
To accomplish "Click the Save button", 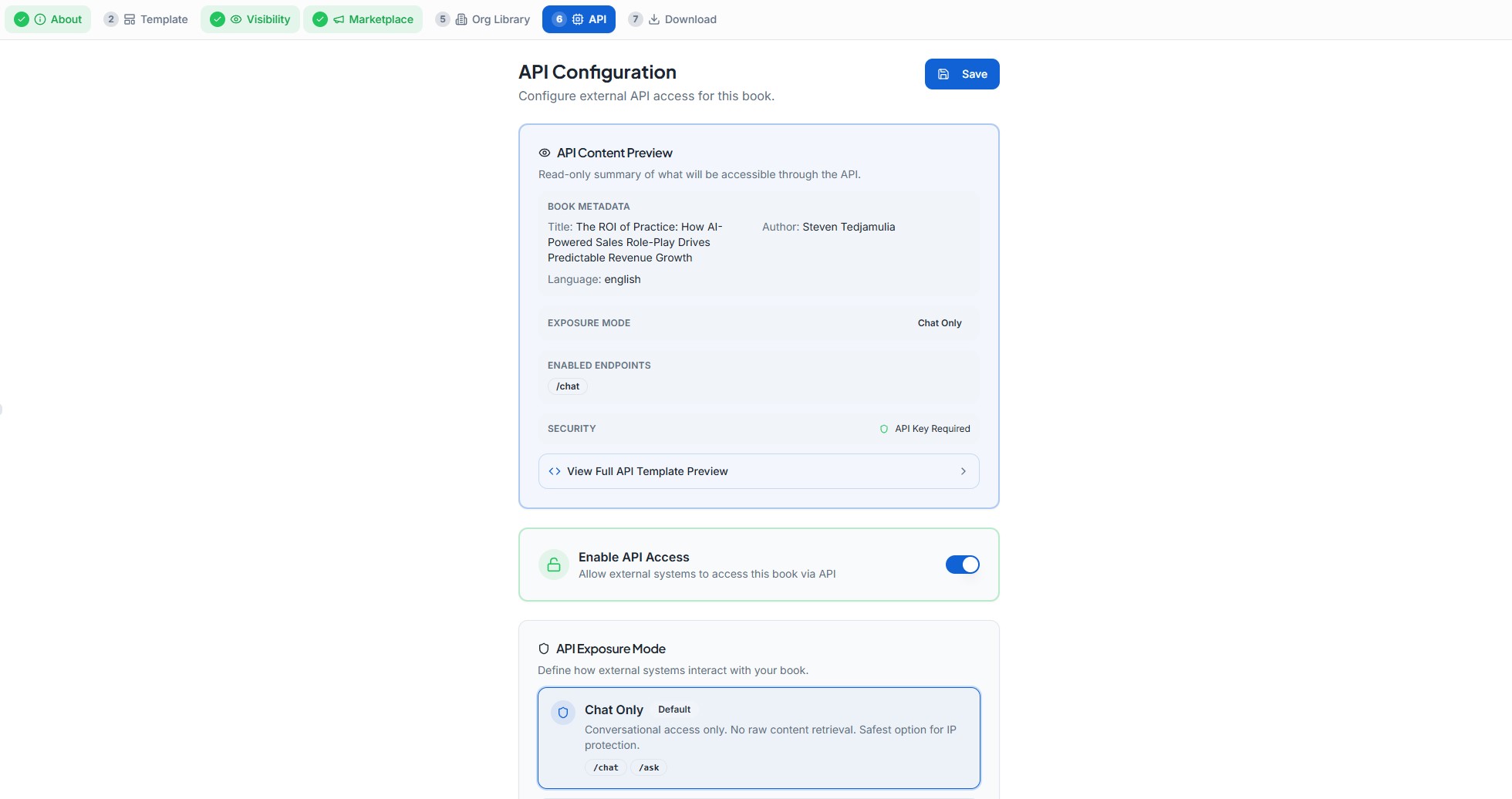I will pos(962,74).
